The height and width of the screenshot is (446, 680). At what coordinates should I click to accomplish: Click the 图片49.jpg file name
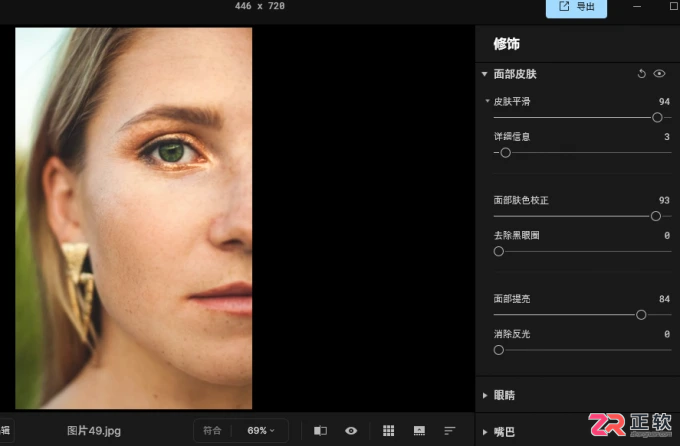pos(94,431)
